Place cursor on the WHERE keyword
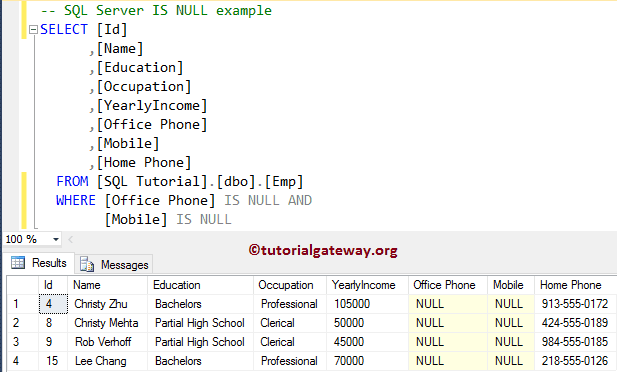This screenshot has height=372, width=617. 76,200
